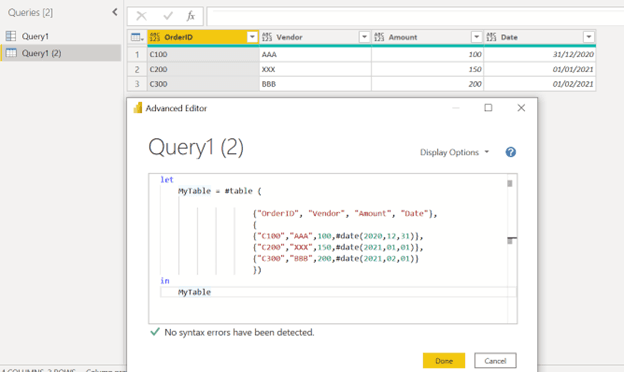Open the Date column filter dropdown
Viewport: 624px width, 372px height.
pos(589,37)
